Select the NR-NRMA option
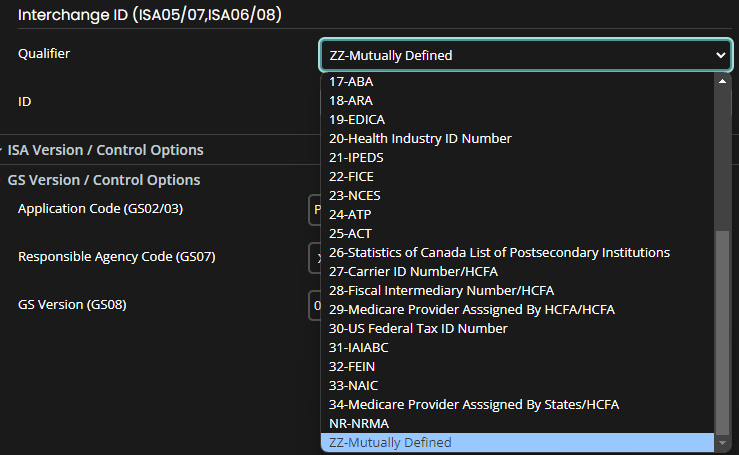This screenshot has height=455, width=739. click(359, 424)
